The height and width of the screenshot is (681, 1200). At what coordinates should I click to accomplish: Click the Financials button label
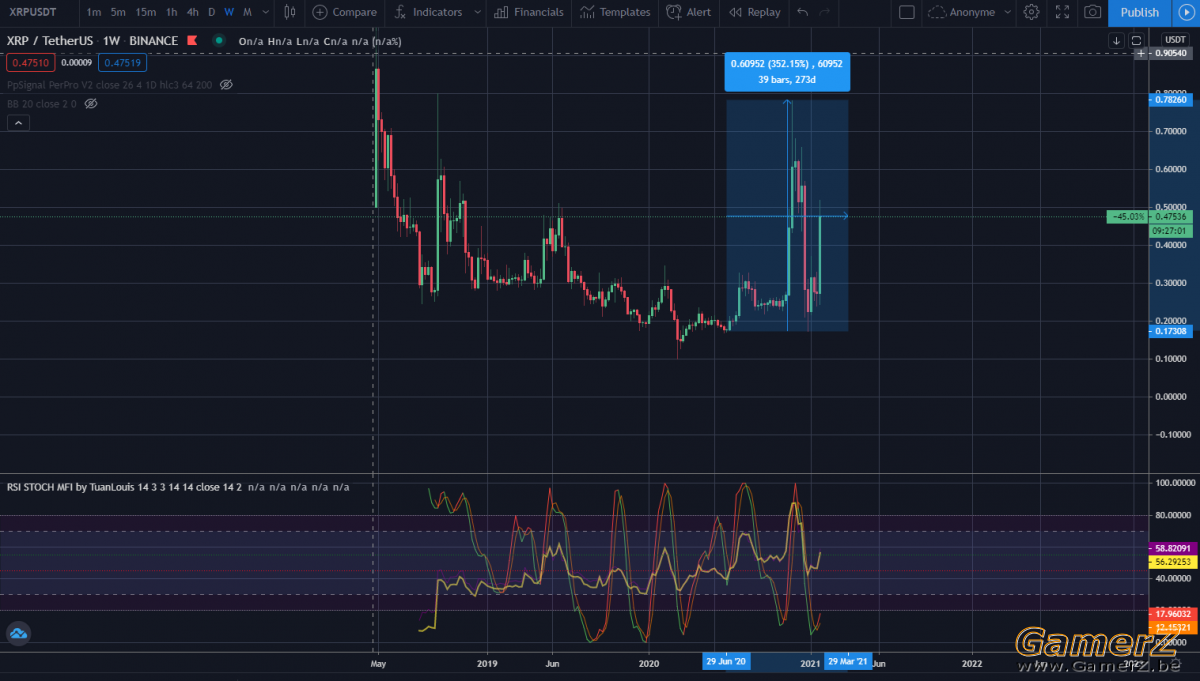pos(538,12)
